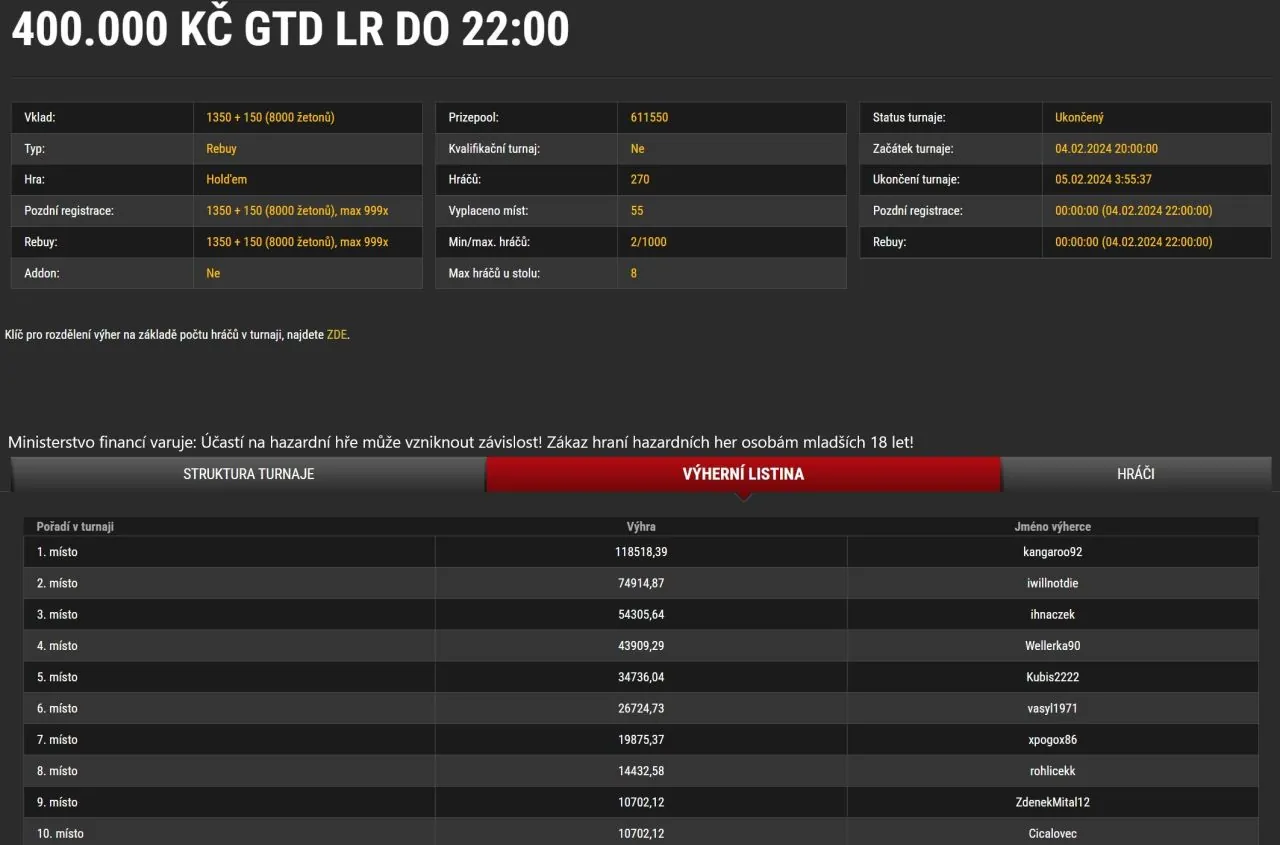Click first place prize 118518,39
The width and height of the screenshot is (1280, 845).
[641, 552]
